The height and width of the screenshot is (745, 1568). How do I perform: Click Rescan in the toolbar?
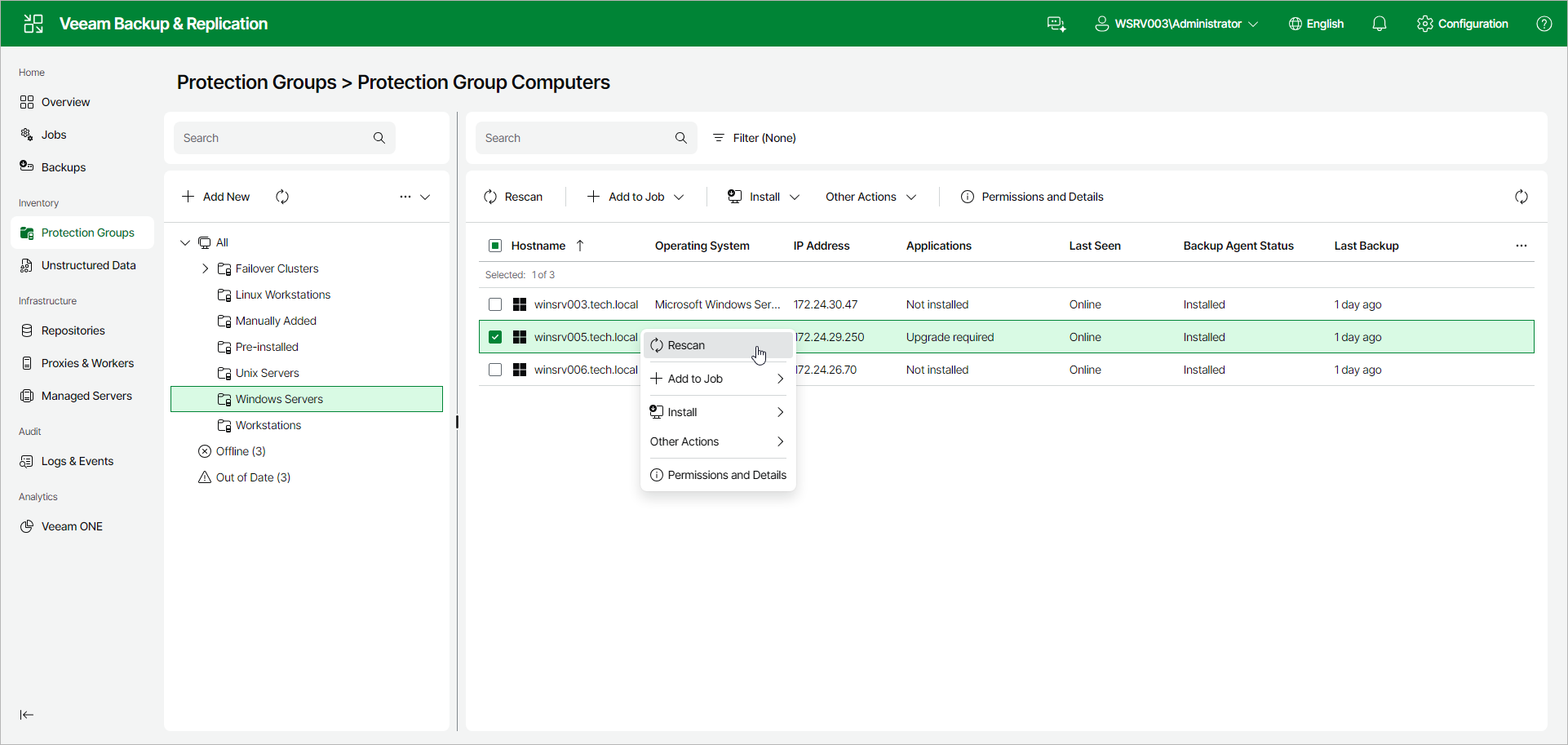tap(513, 197)
